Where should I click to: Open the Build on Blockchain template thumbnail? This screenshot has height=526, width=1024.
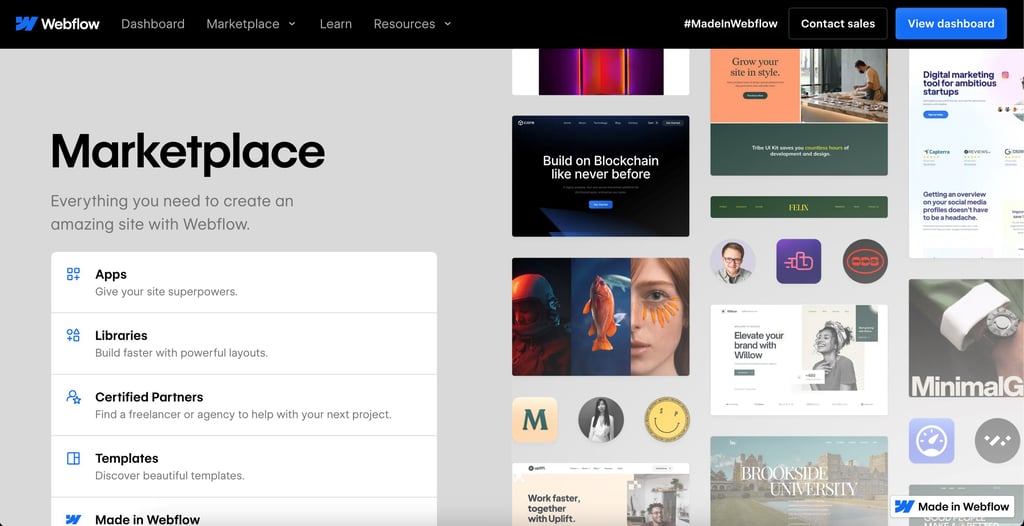pyautogui.click(x=601, y=176)
